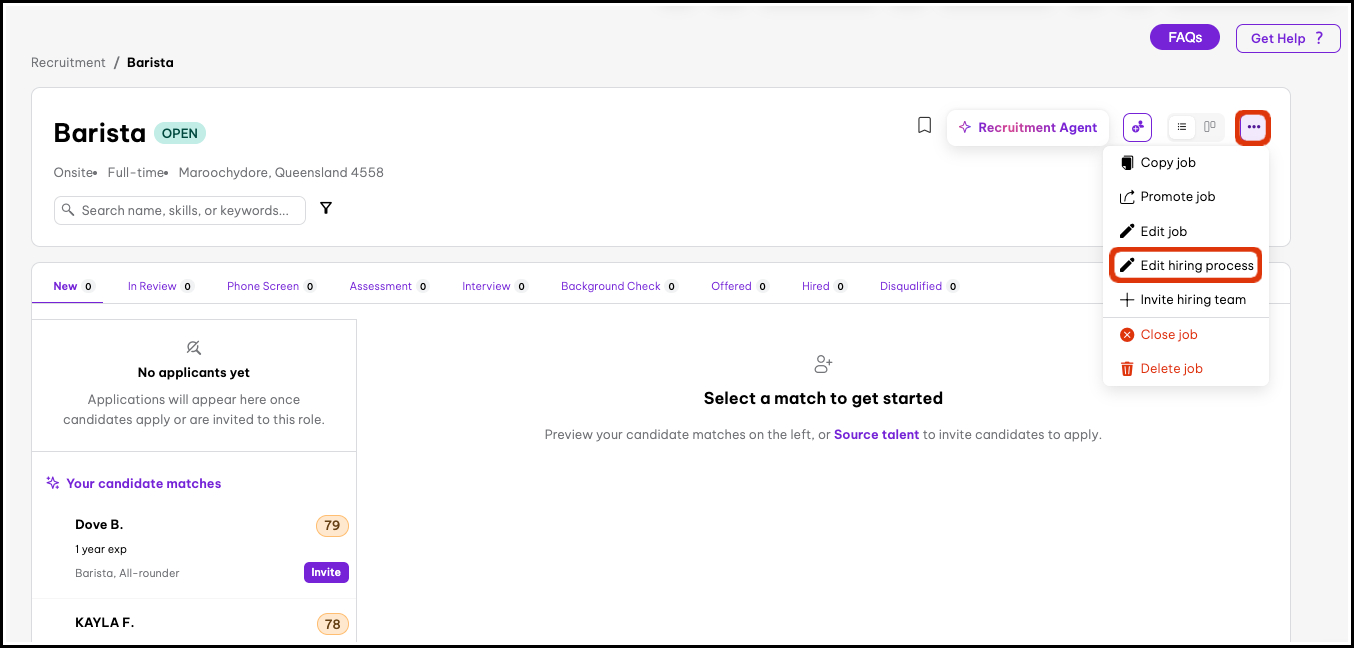This screenshot has height=648, width=1354.
Task: Click the OPEN status badge
Action: pos(180,133)
